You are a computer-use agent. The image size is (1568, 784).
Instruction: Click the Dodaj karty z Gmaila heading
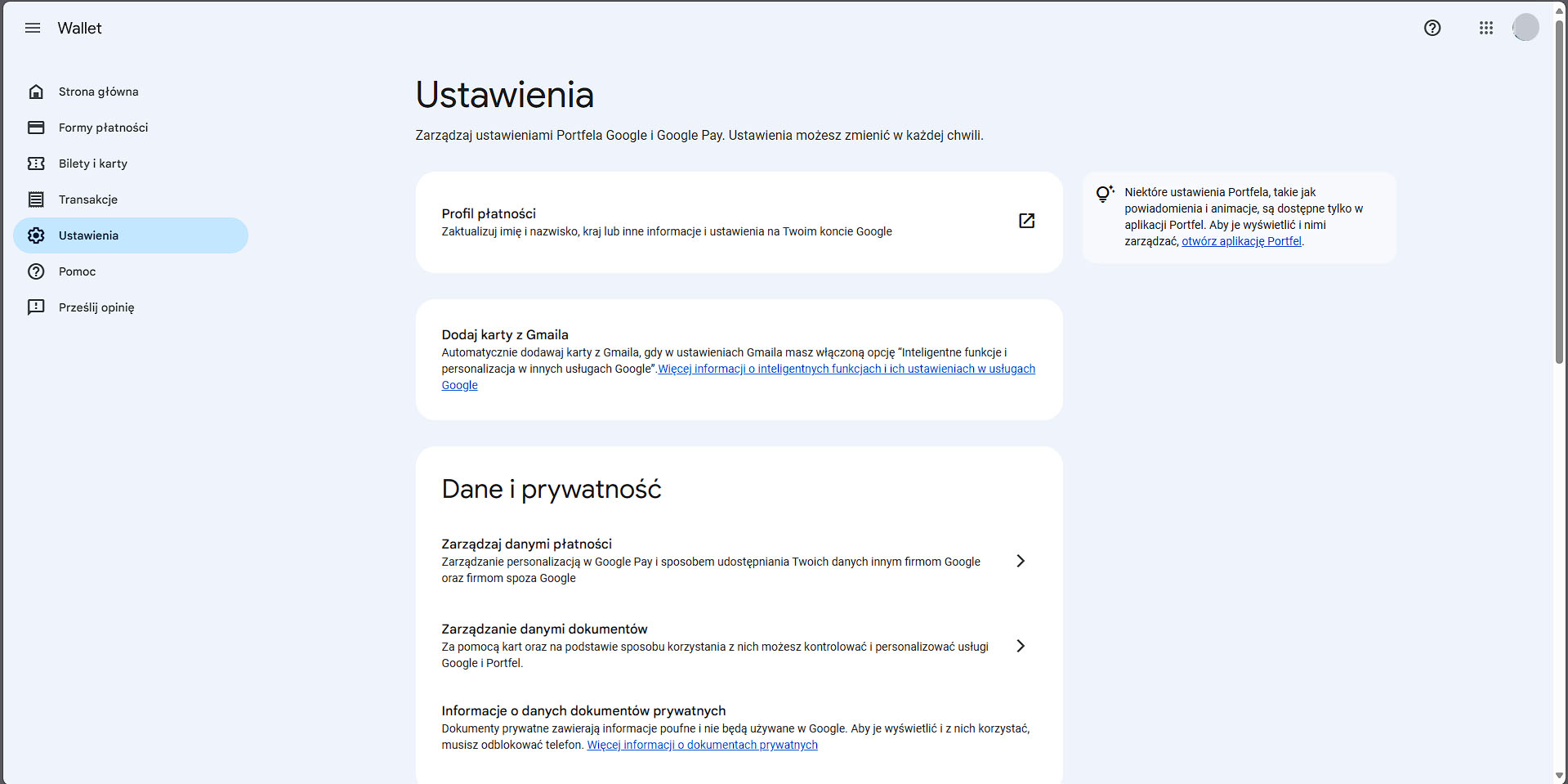click(505, 334)
